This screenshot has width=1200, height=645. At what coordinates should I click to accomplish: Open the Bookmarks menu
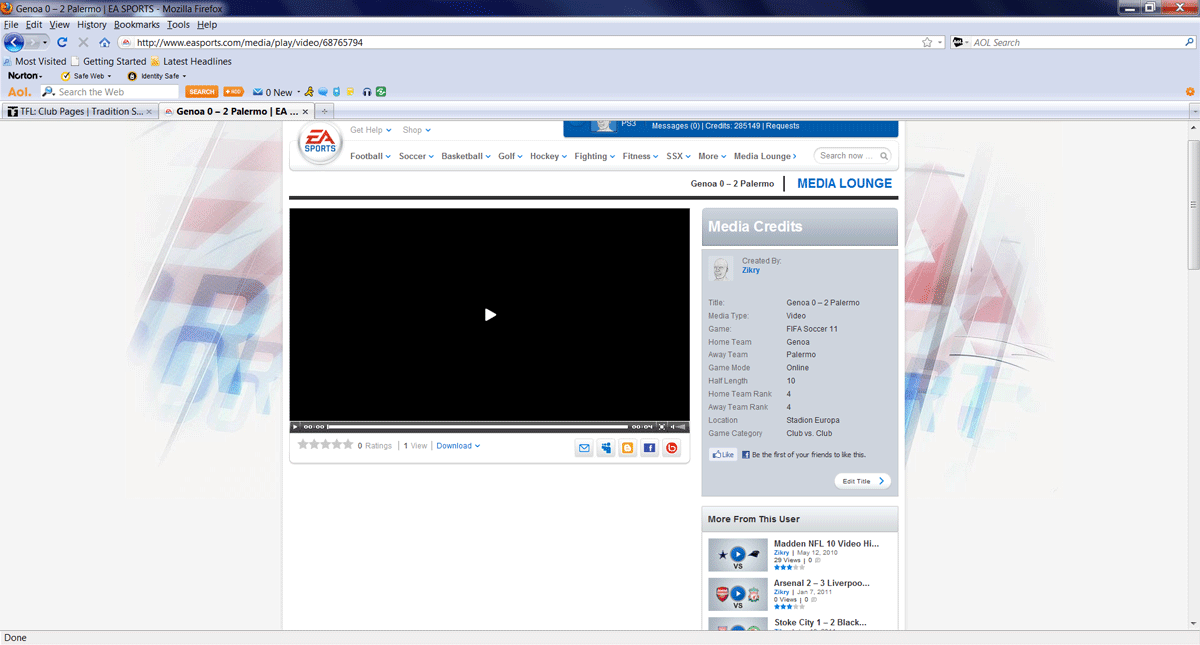click(x=136, y=24)
